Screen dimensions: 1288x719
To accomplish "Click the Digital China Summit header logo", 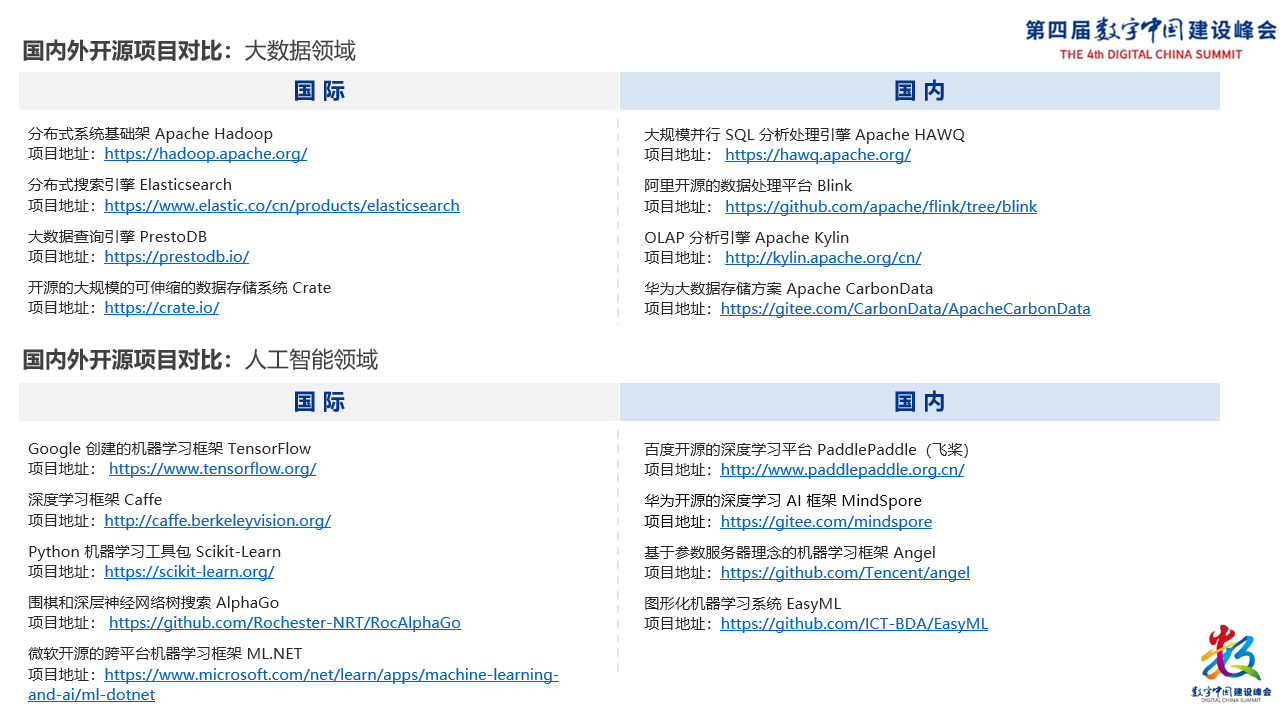I will 1151,38.
